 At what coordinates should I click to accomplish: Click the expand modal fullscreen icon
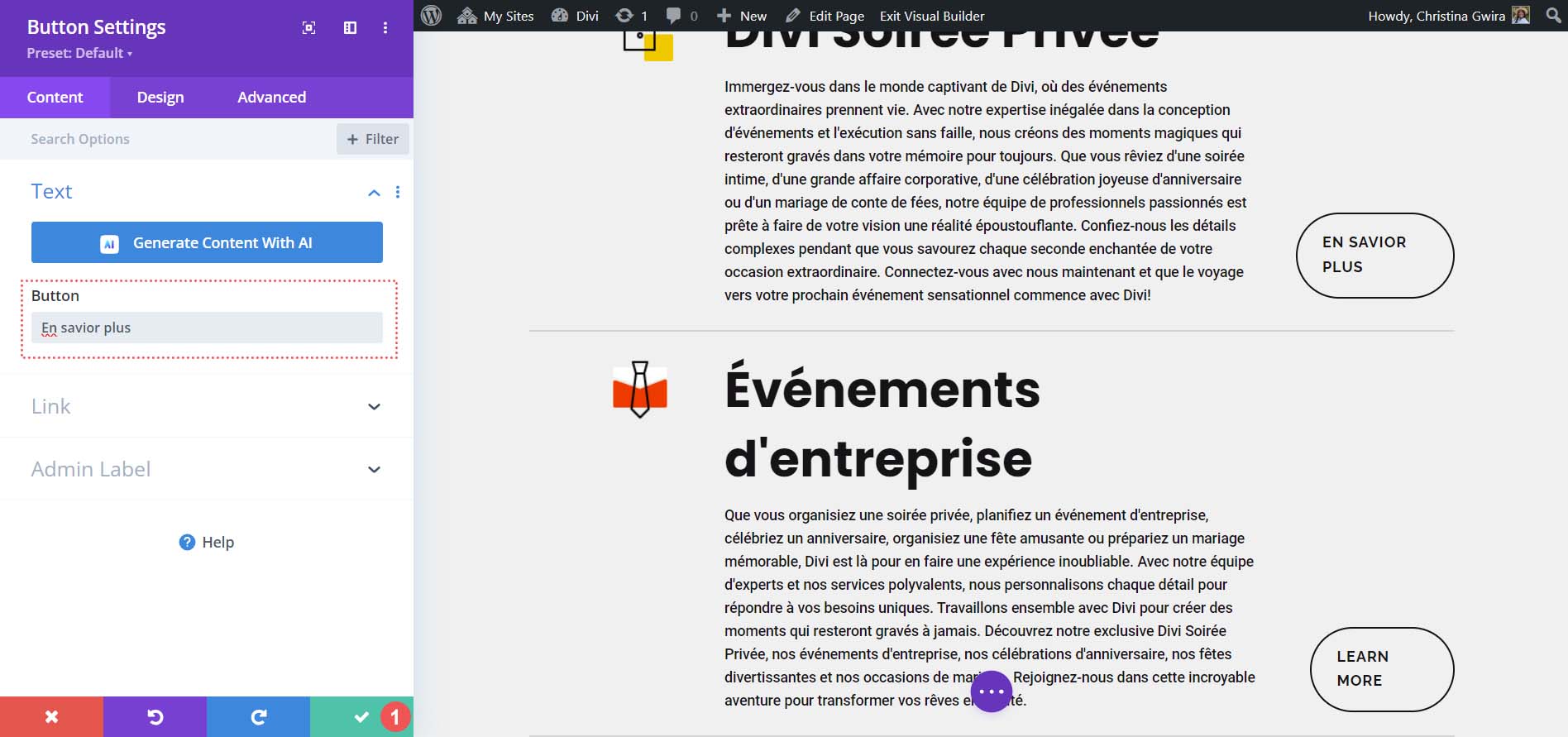[x=308, y=28]
